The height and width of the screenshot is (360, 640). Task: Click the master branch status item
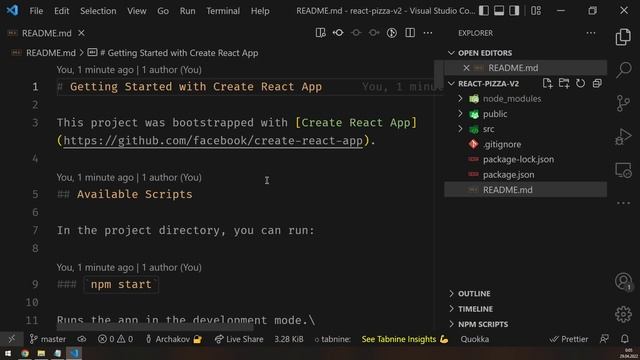tap(48, 339)
